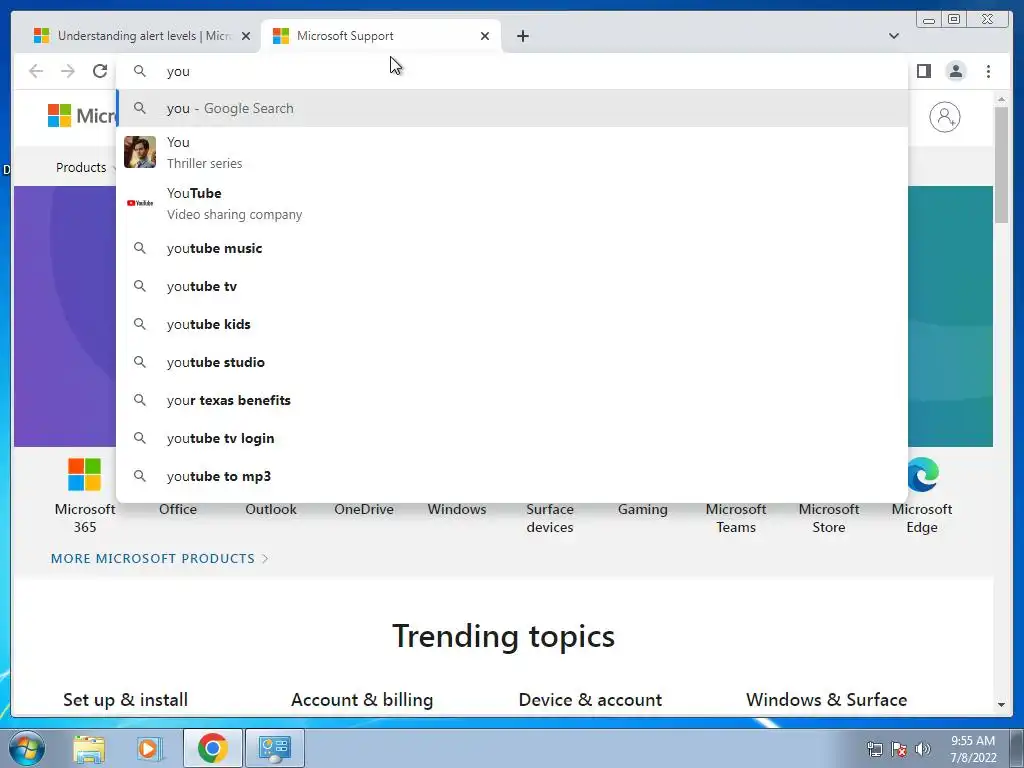Open the Chrome profile avatar icon
The height and width of the screenshot is (768, 1024).
[955, 71]
